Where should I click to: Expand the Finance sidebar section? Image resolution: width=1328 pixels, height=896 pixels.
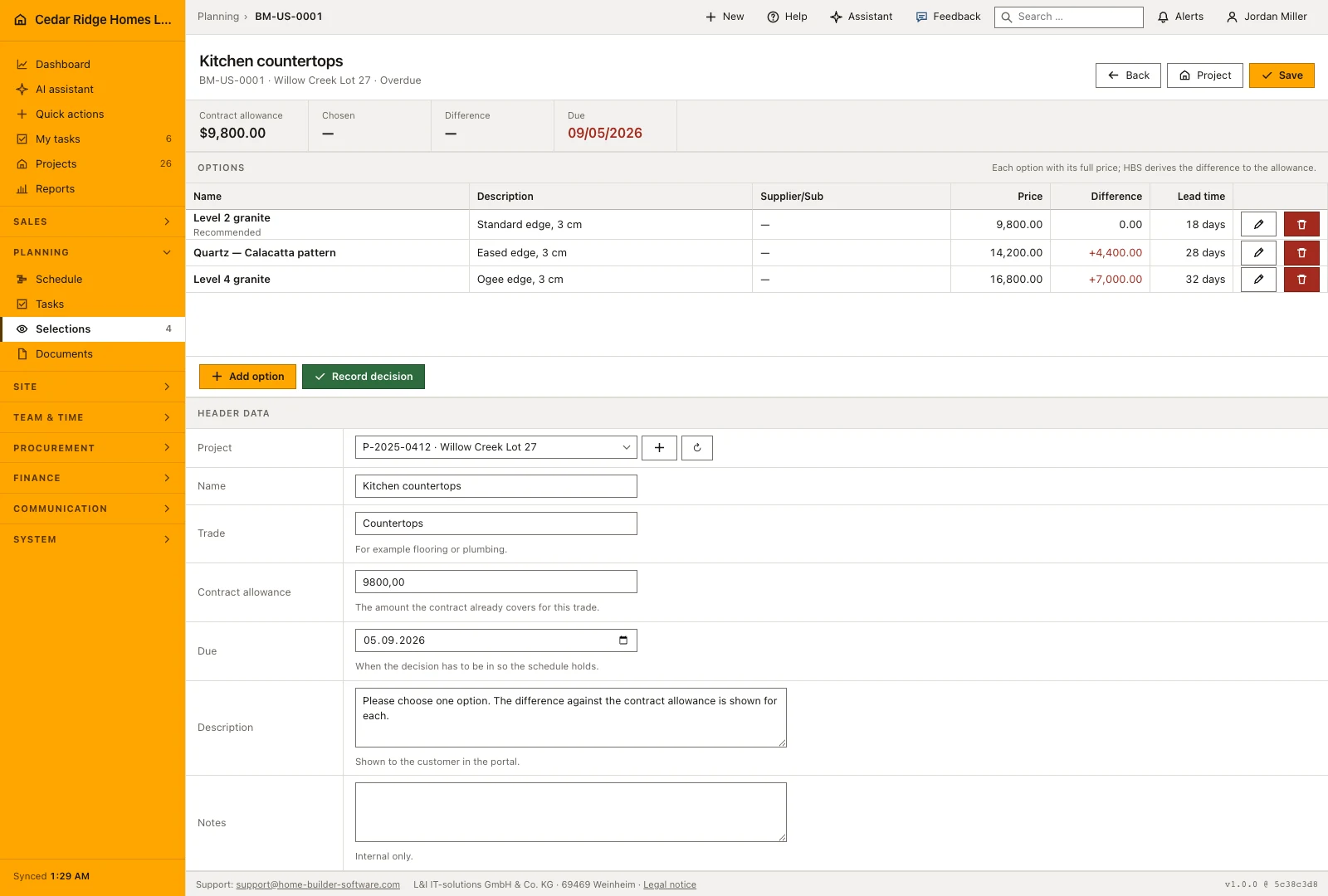[x=92, y=478]
